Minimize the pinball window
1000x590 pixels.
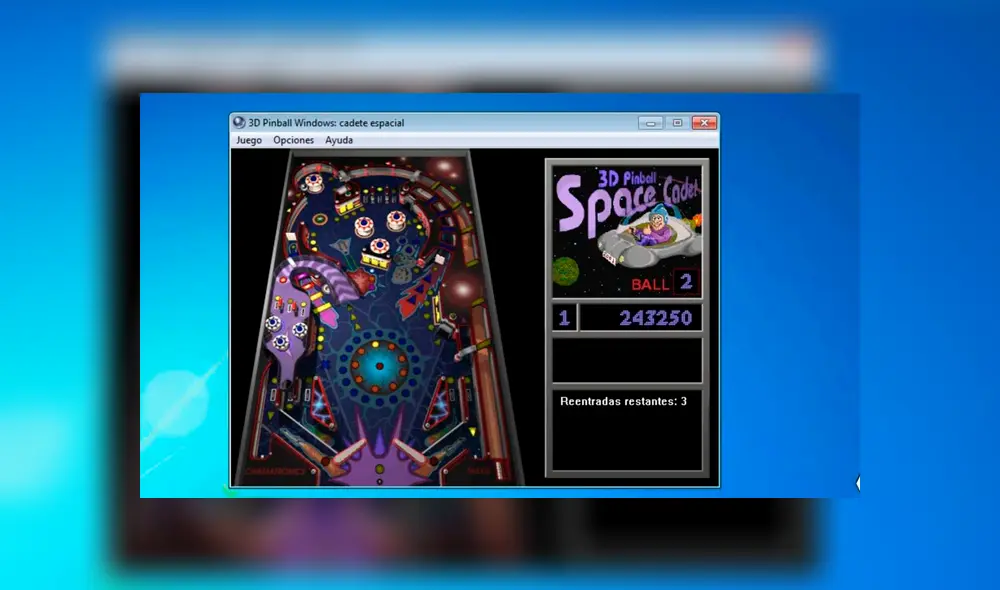pos(652,122)
